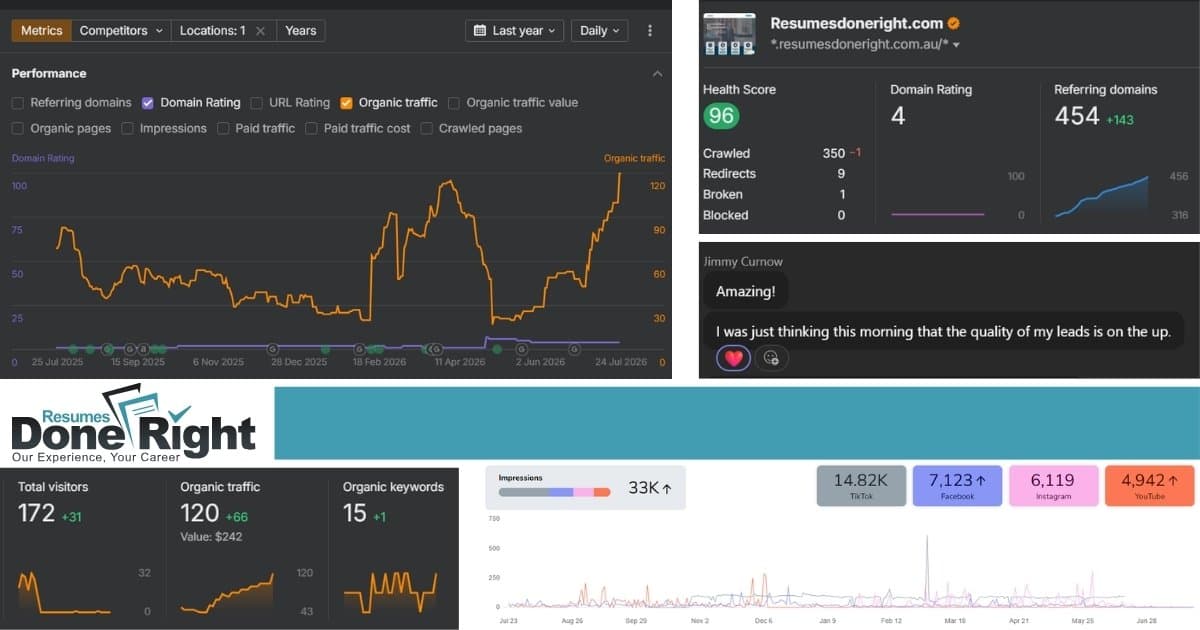Expand the Competitors dropdown

tap(121, 30)
